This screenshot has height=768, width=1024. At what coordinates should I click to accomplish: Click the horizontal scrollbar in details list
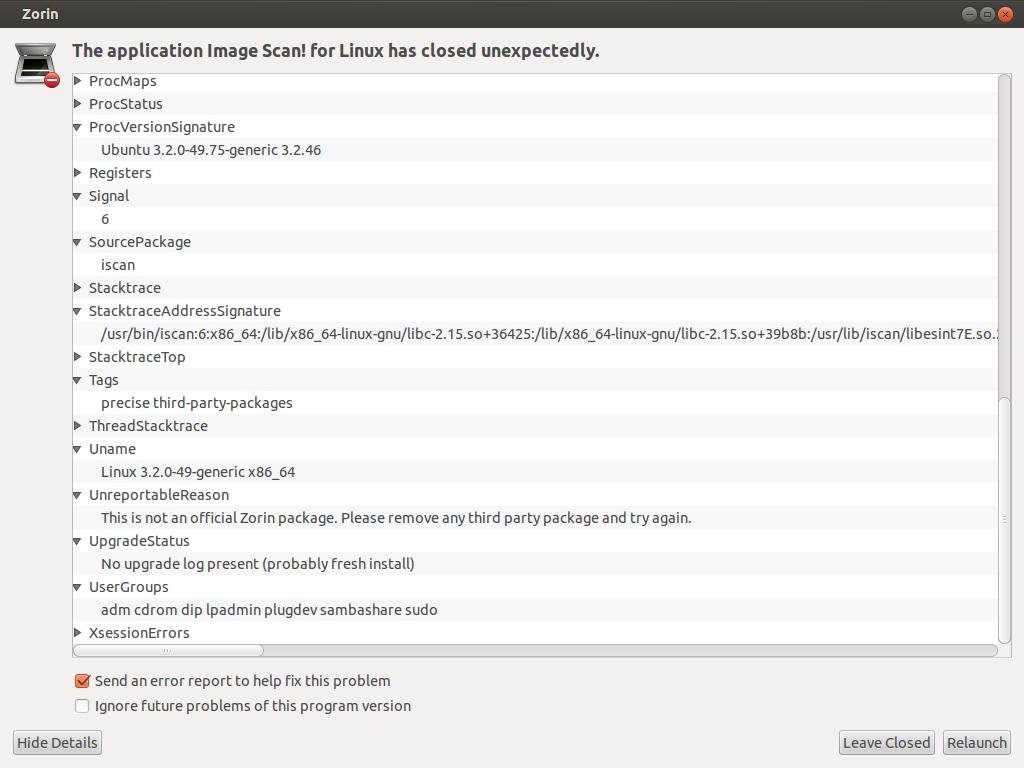click(x=168, y=650)
